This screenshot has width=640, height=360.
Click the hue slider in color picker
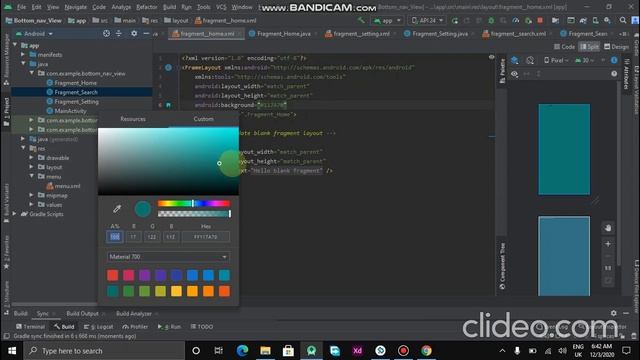click(194, 203)
